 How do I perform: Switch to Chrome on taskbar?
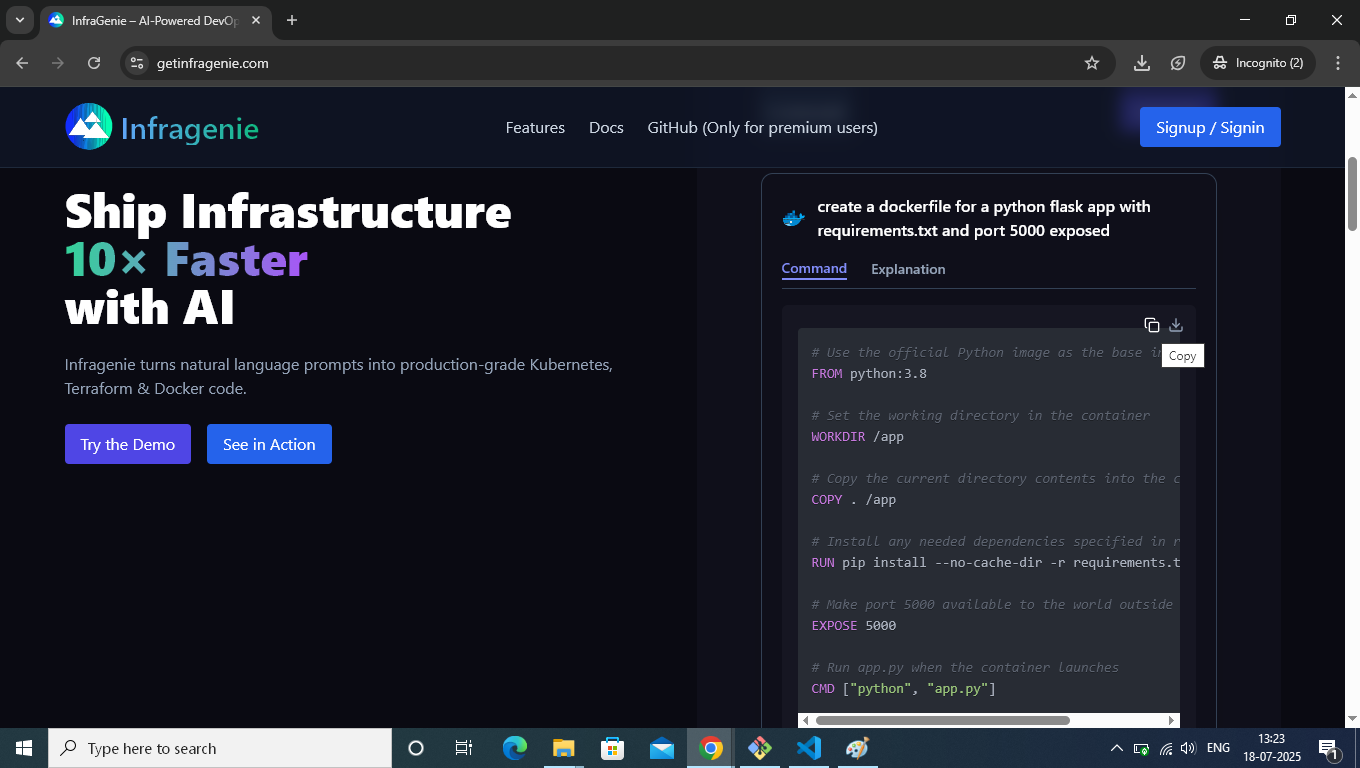click(x=711, y=748)
